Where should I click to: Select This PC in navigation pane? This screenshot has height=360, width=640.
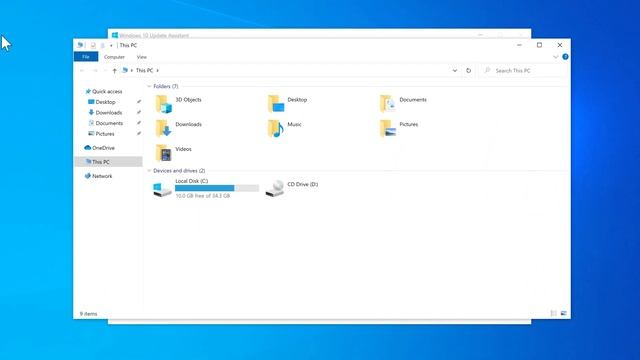(x=109, y=162)
